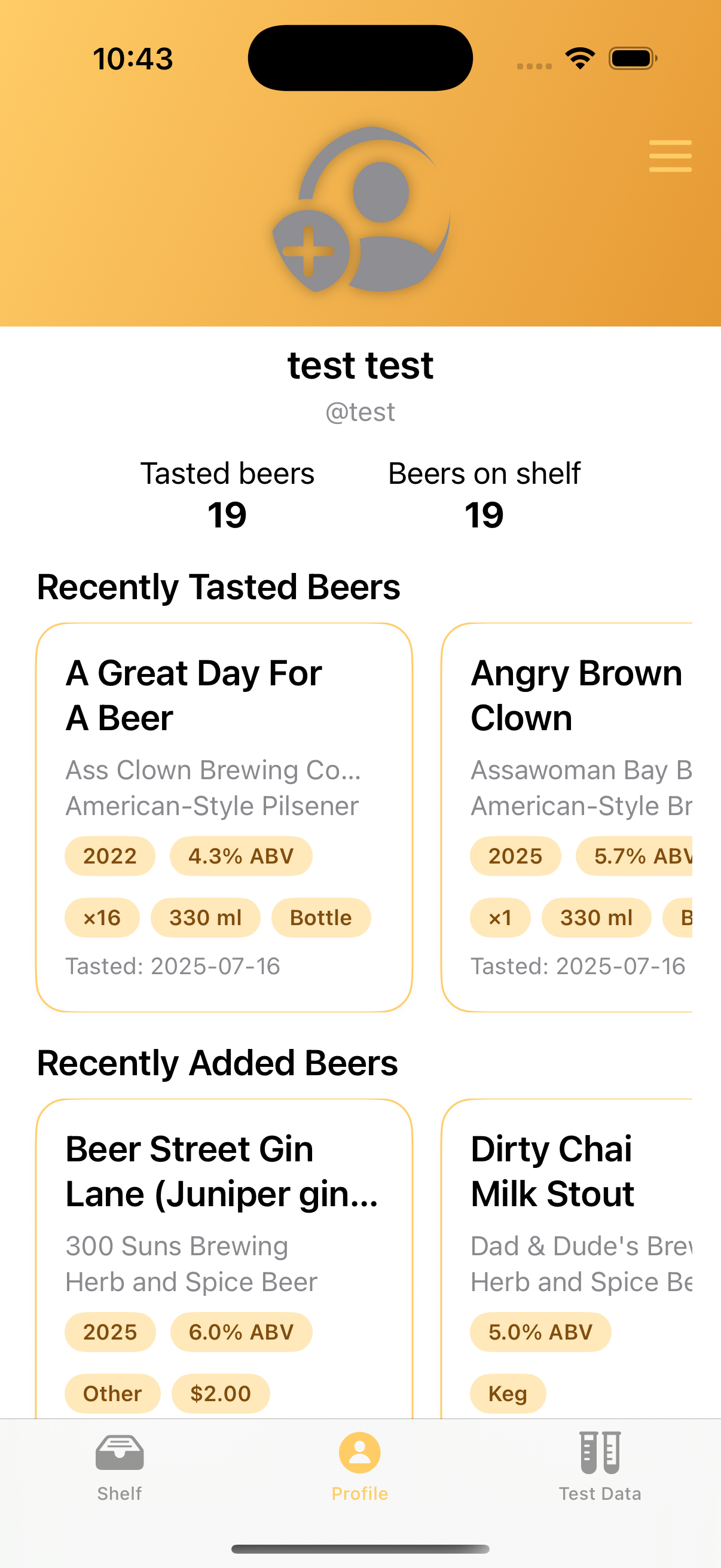This screenshot has height=1568, width=721.
Task: Tap the Beers on shelf count
Action: [484, 514]
